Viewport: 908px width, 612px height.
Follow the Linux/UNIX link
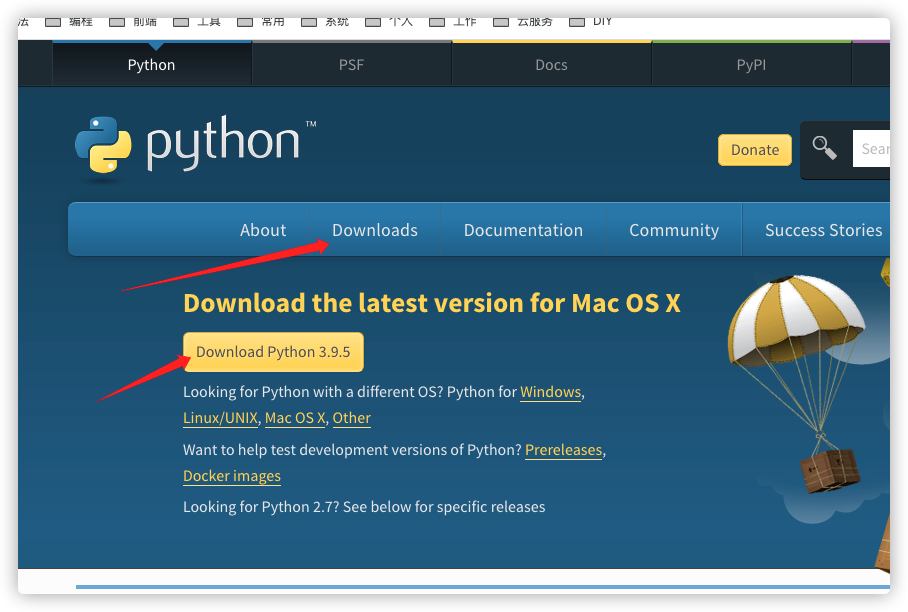[x=220, y=418]
